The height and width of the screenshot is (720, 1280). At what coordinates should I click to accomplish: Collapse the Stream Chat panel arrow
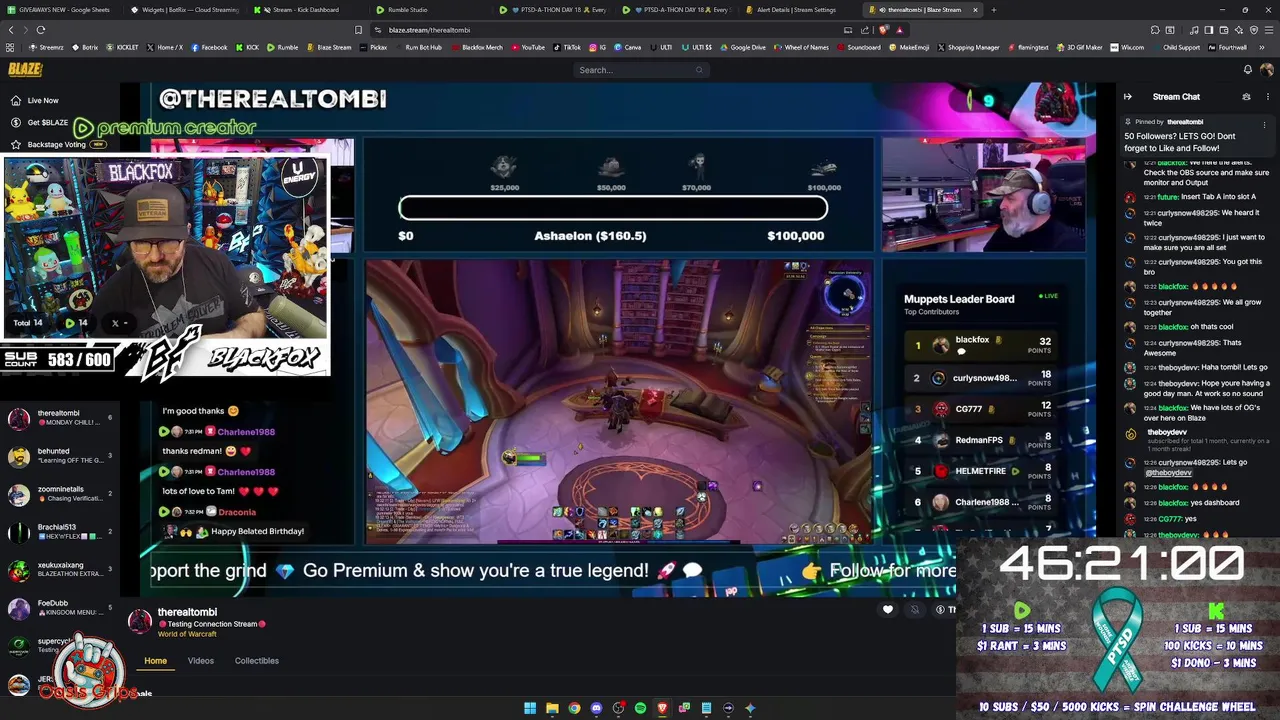click(1128, 97)
